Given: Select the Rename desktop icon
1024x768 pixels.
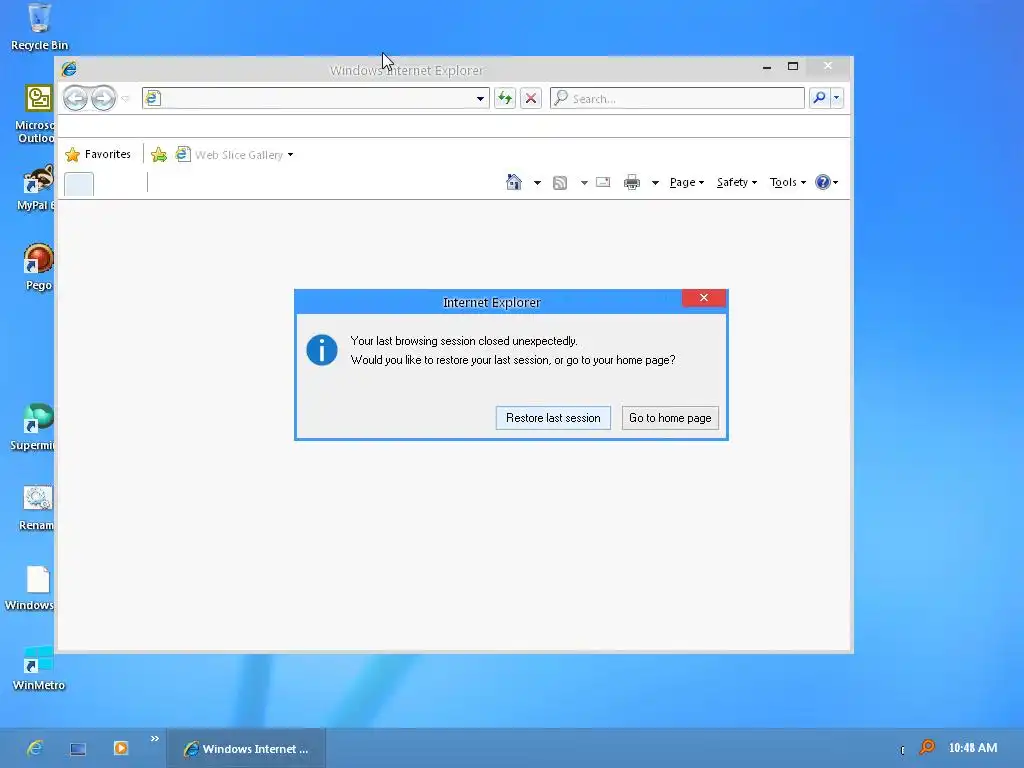Looking at the screenshot, I should pos(37,508).
